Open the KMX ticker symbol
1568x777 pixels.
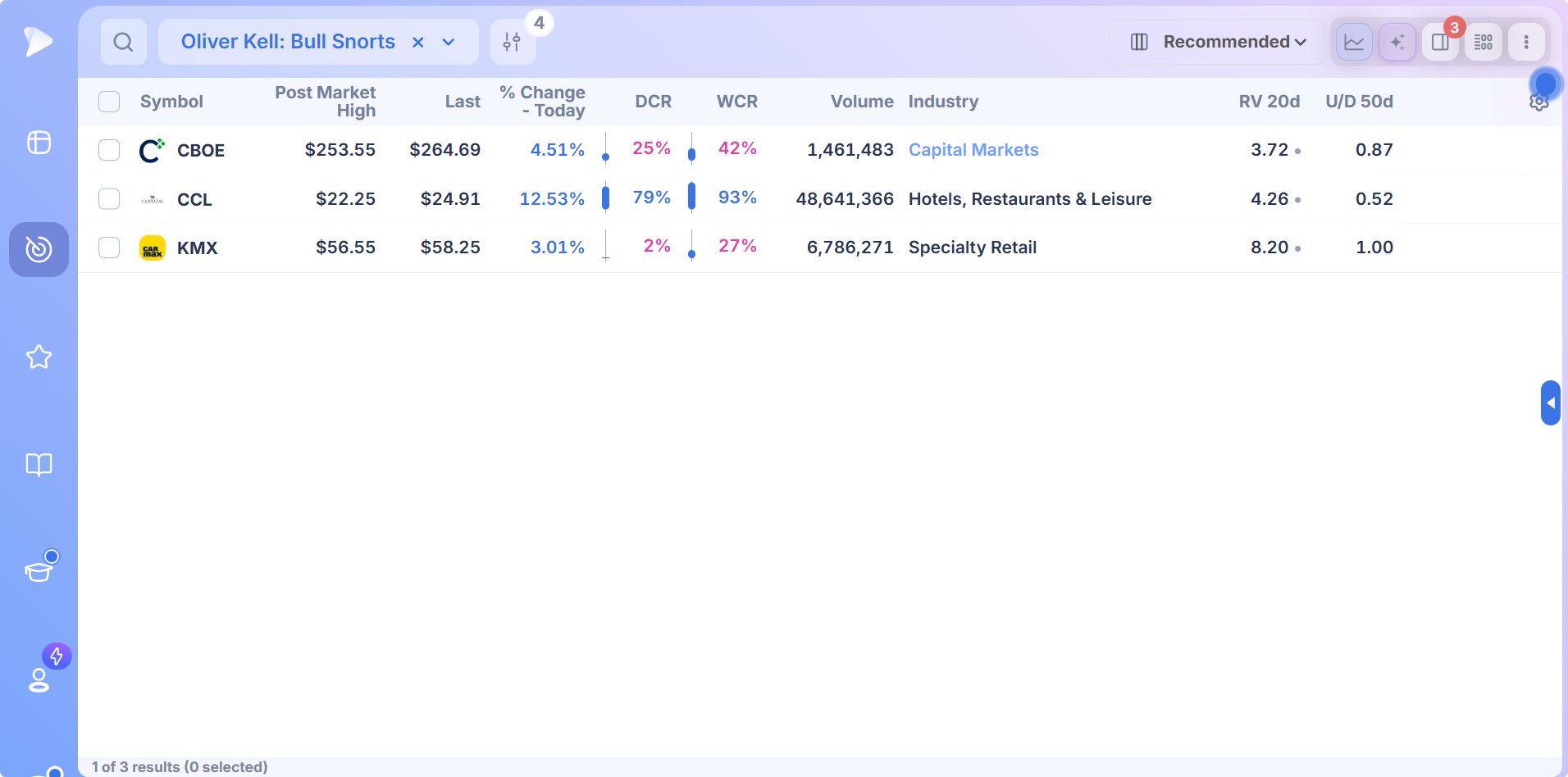tap(198, 248)
